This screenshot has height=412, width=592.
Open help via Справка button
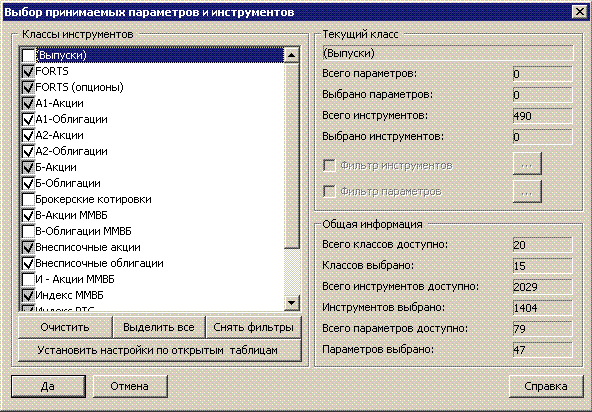point(546,386)
